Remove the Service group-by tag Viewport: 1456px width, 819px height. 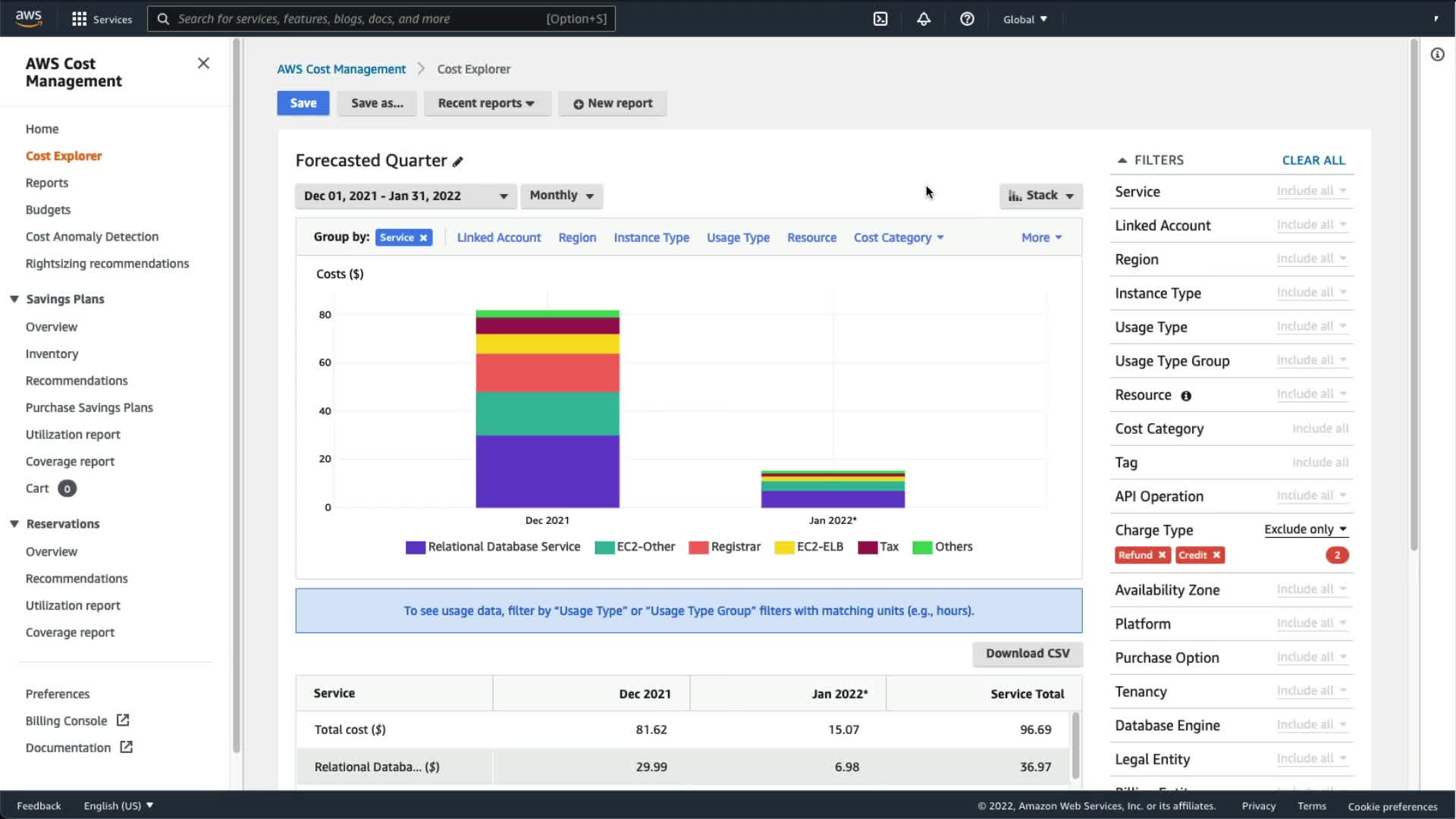[x=424, y=238]
